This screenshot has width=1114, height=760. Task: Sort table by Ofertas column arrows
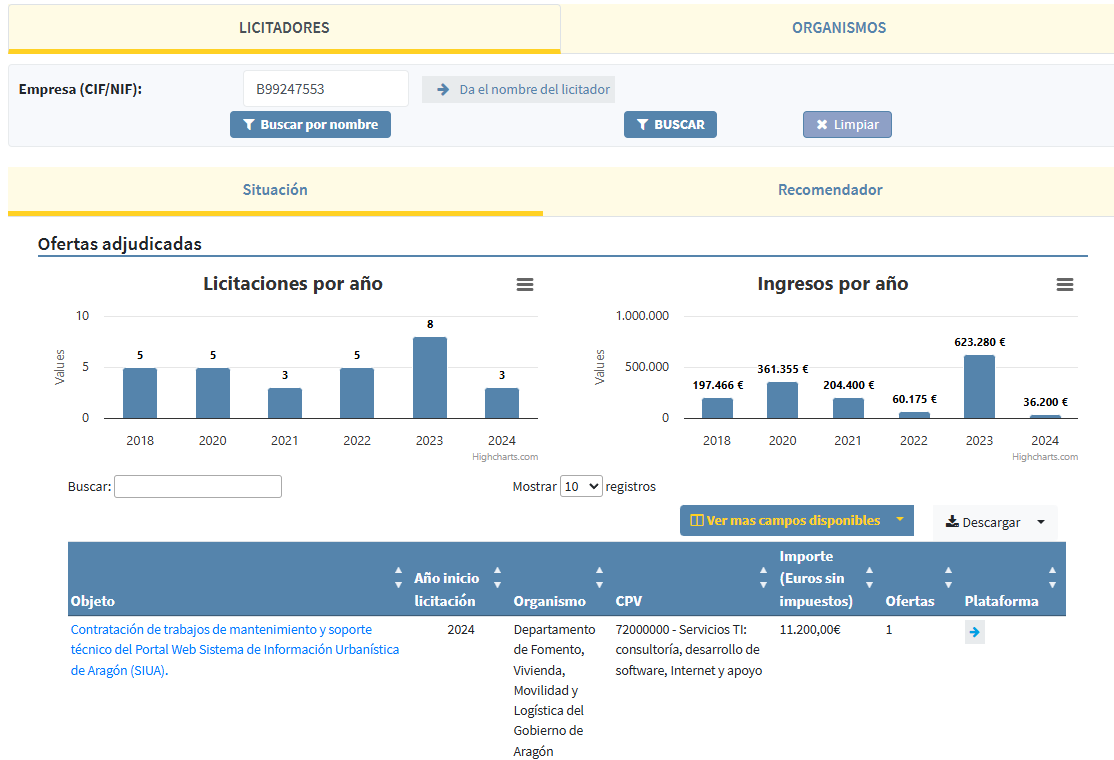coord(948,577)
